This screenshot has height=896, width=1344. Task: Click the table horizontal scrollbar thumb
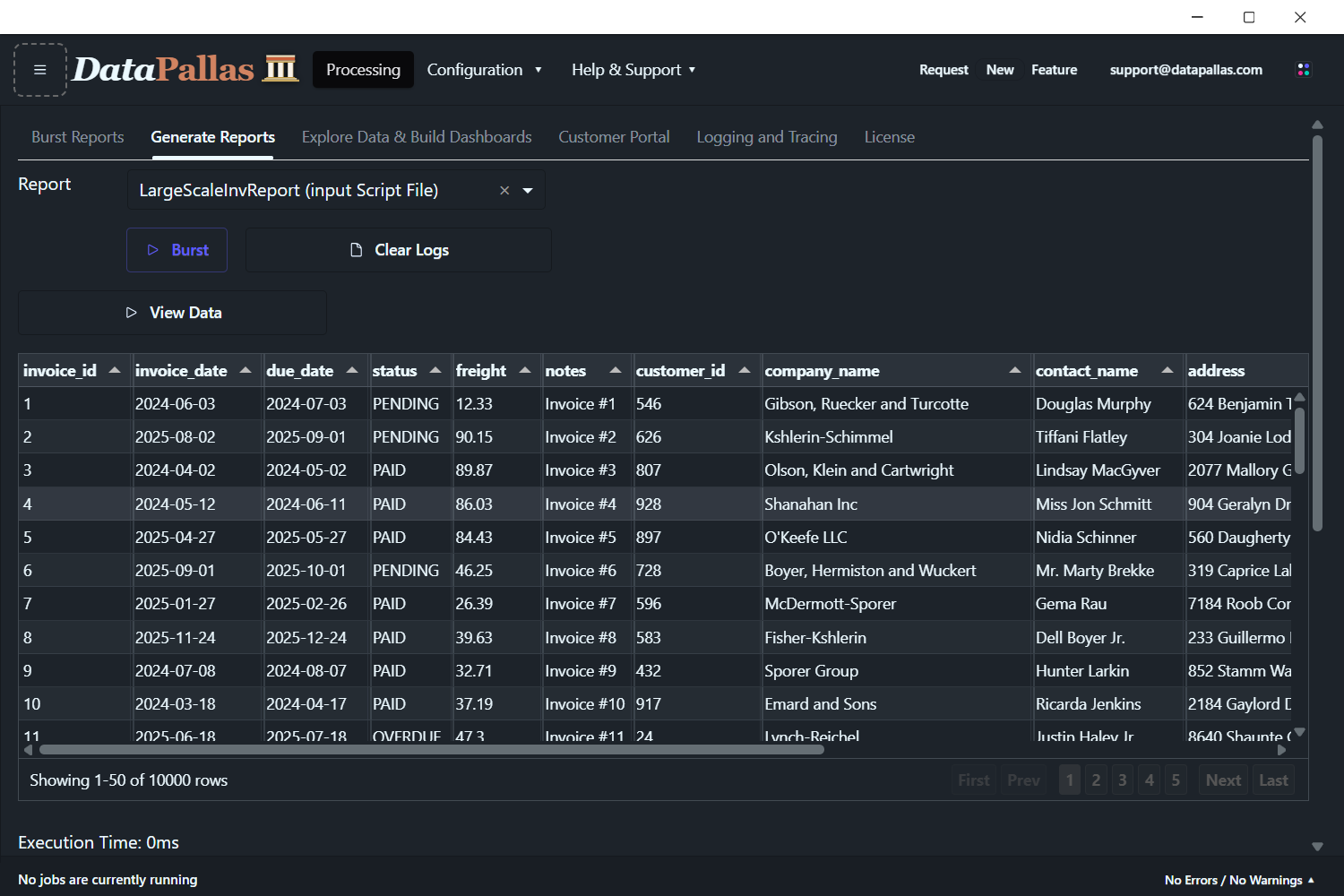tap(431, 750)
